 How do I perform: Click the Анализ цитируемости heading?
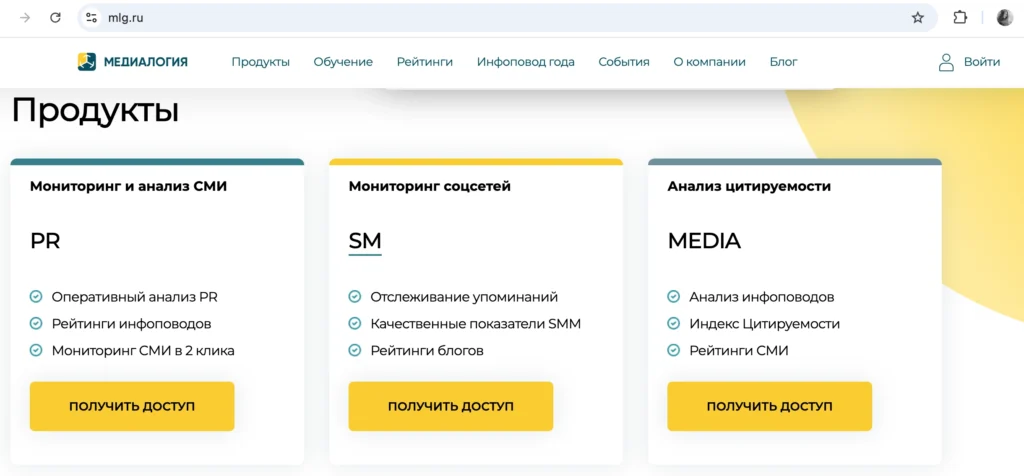pos(749,186)
